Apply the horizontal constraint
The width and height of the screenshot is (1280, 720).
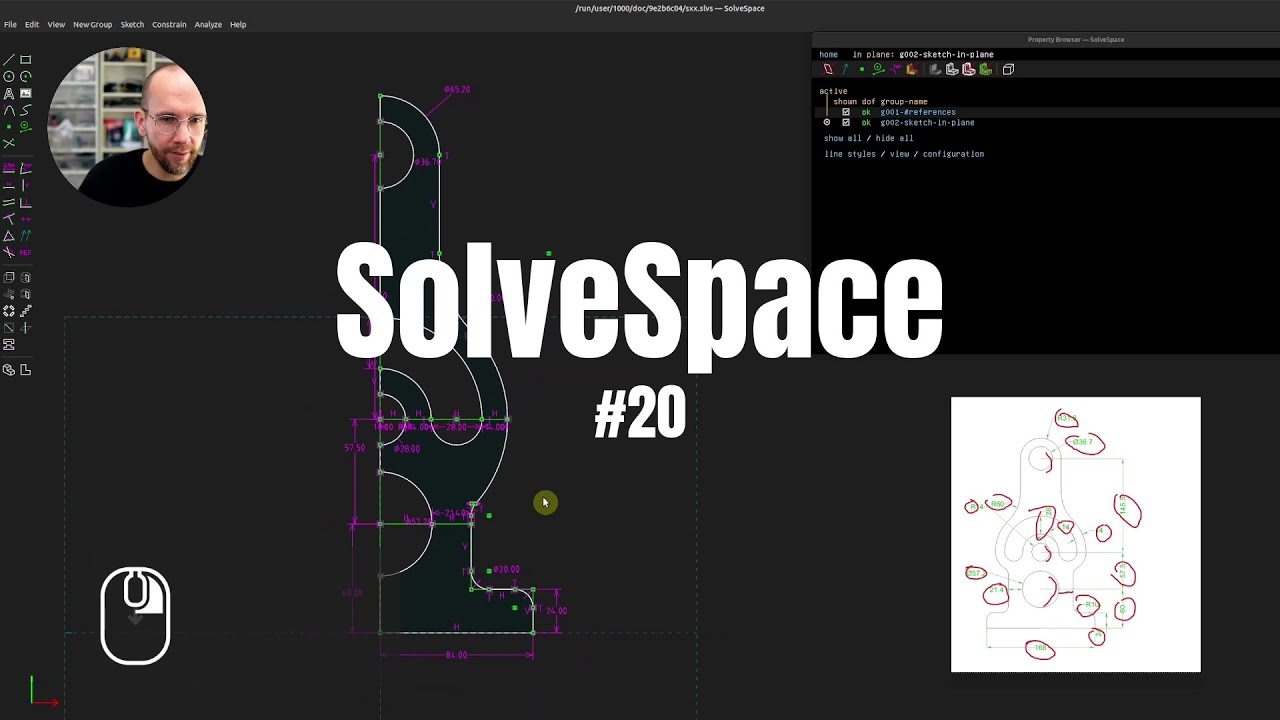[9, 184]
